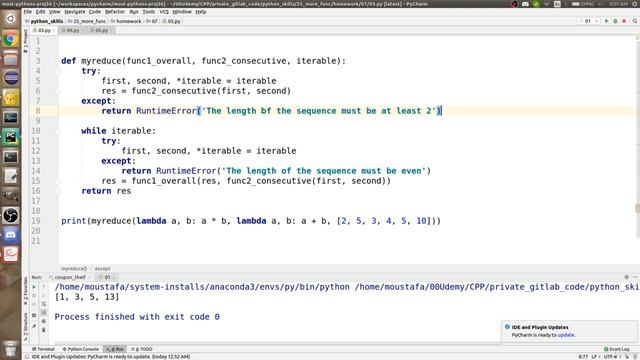Open Search Everywhere magnifier icon
This screenshot has width=640, height=360.
(x=635, y=21)
